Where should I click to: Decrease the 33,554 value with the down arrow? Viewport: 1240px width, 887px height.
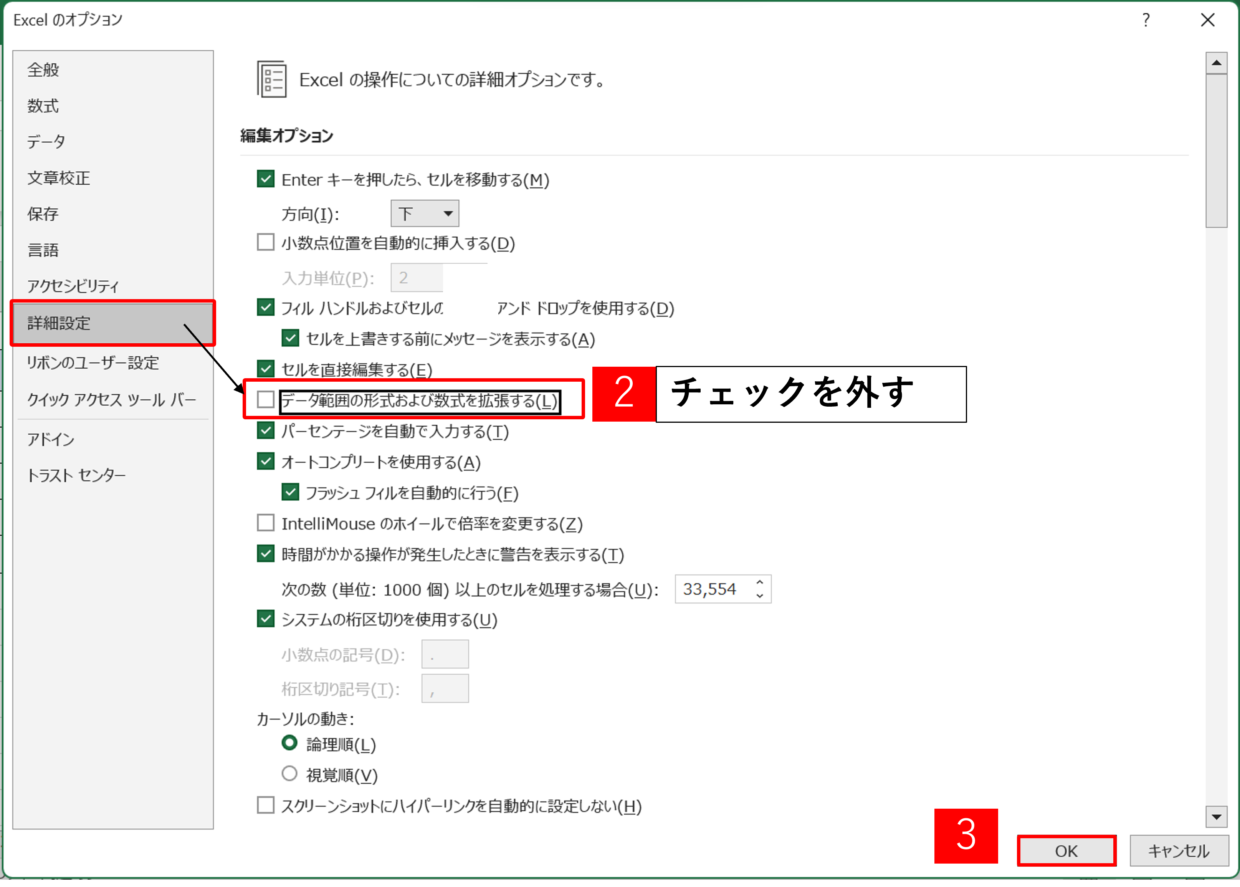[760, 596]
